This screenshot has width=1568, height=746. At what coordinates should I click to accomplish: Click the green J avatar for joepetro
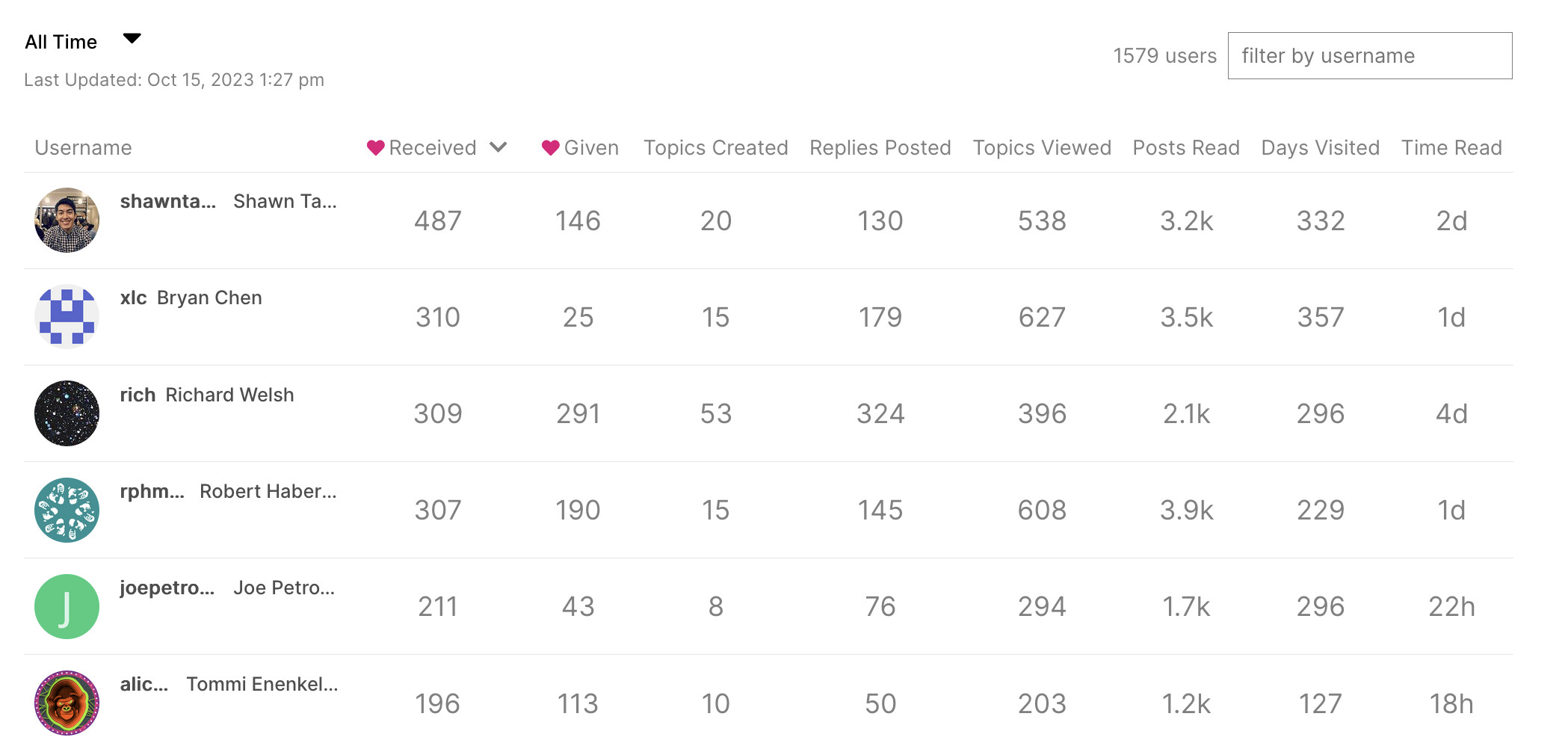(x=67, y=606)
